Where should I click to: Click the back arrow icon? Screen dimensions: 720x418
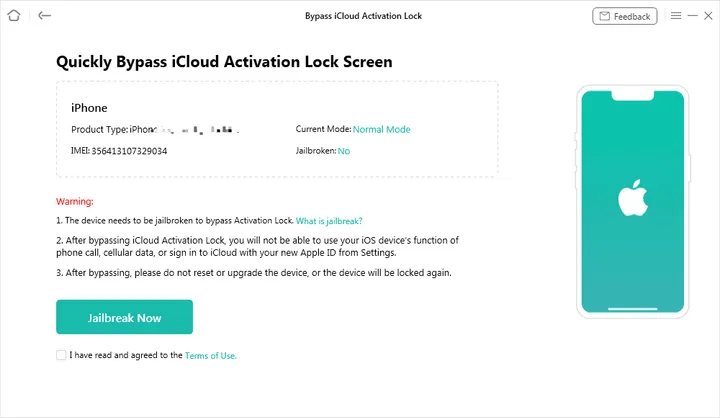pyautogui.click(x=44, y=16)
